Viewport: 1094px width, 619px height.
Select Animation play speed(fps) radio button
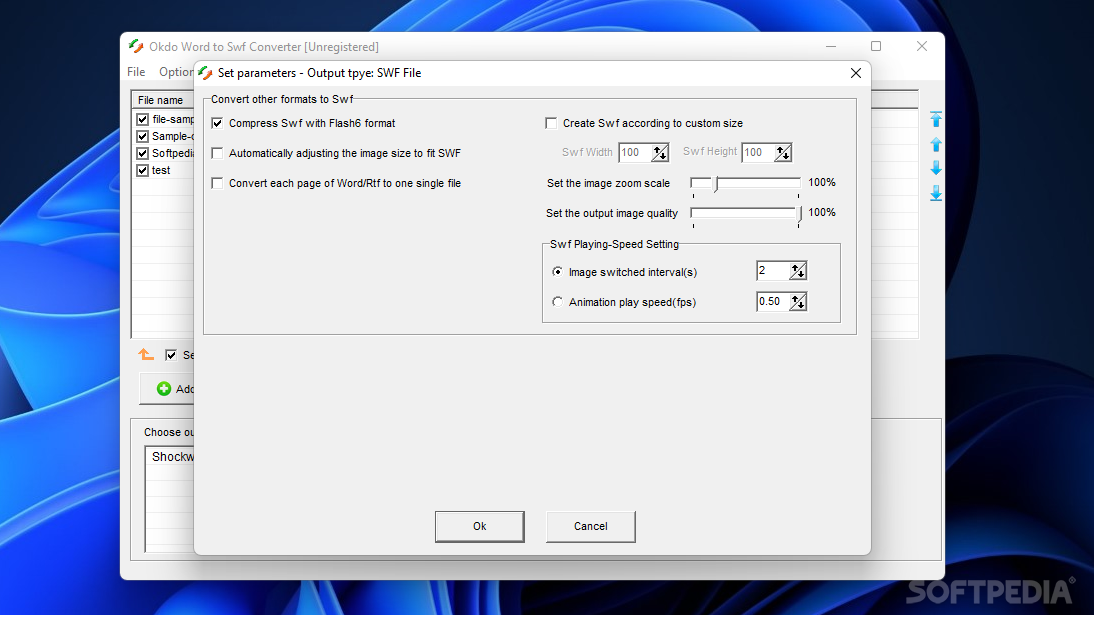[x=557, y=301]
